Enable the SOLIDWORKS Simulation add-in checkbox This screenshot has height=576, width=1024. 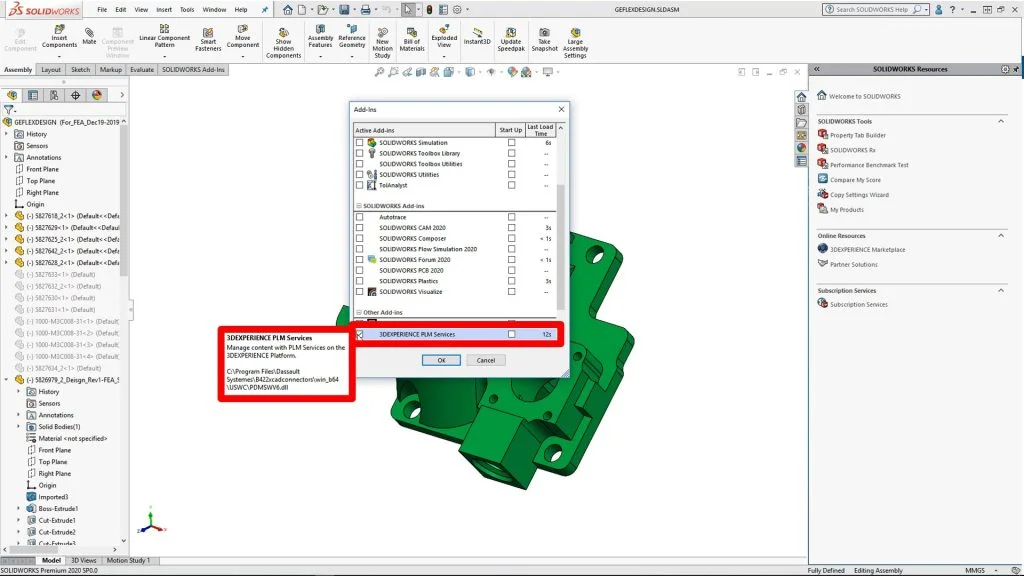[360, 143]
